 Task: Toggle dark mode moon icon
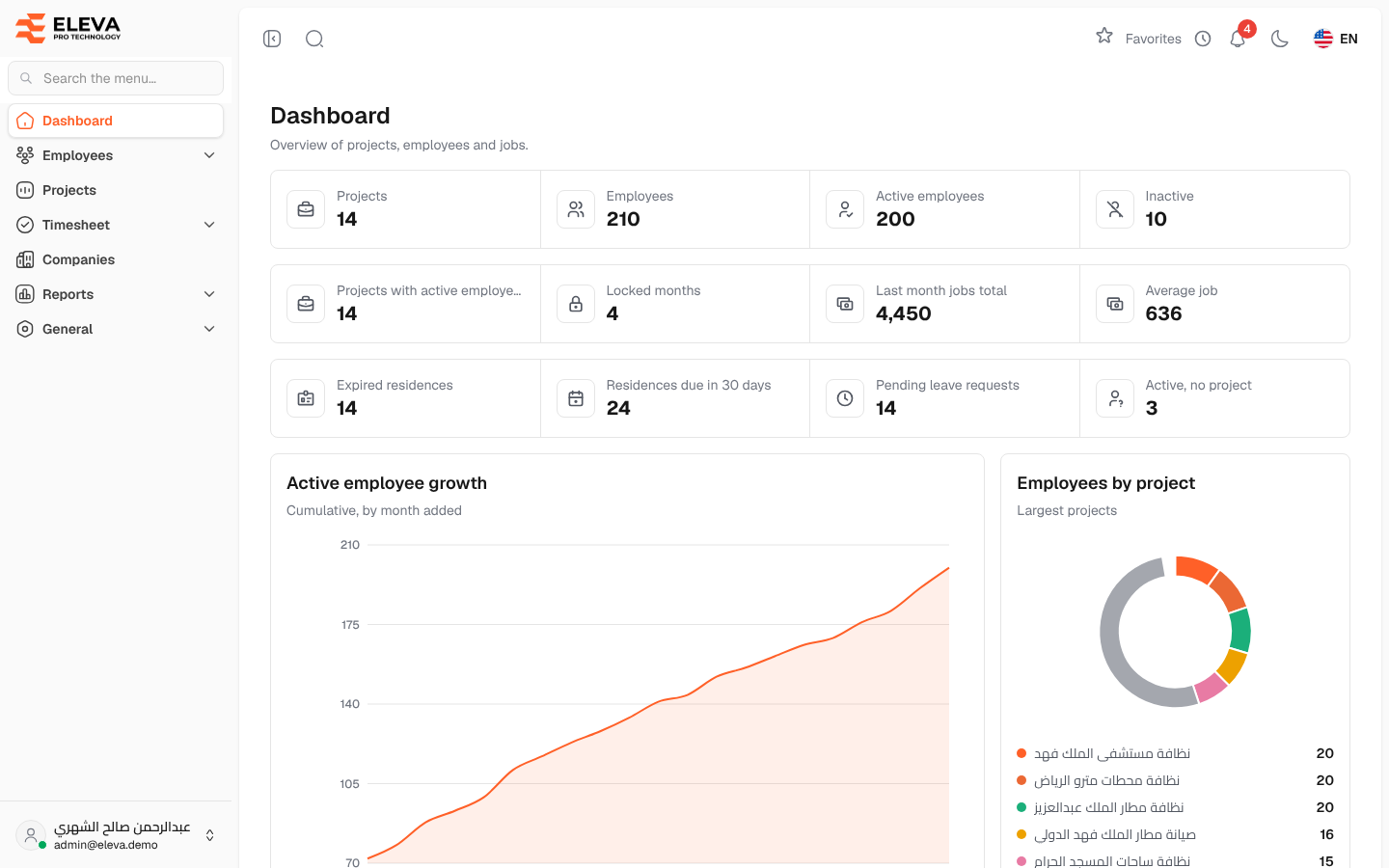(x=1280, y=39)
